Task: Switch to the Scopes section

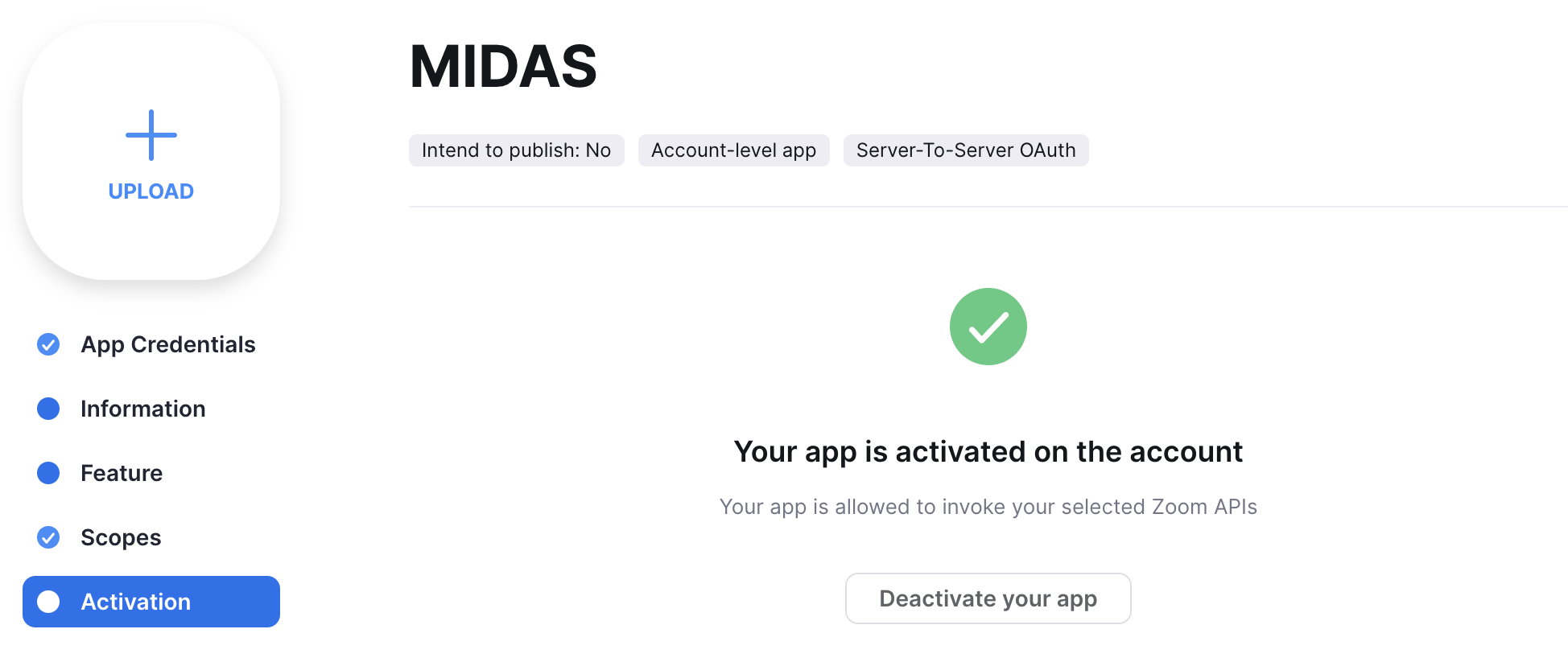Action: 121,537
